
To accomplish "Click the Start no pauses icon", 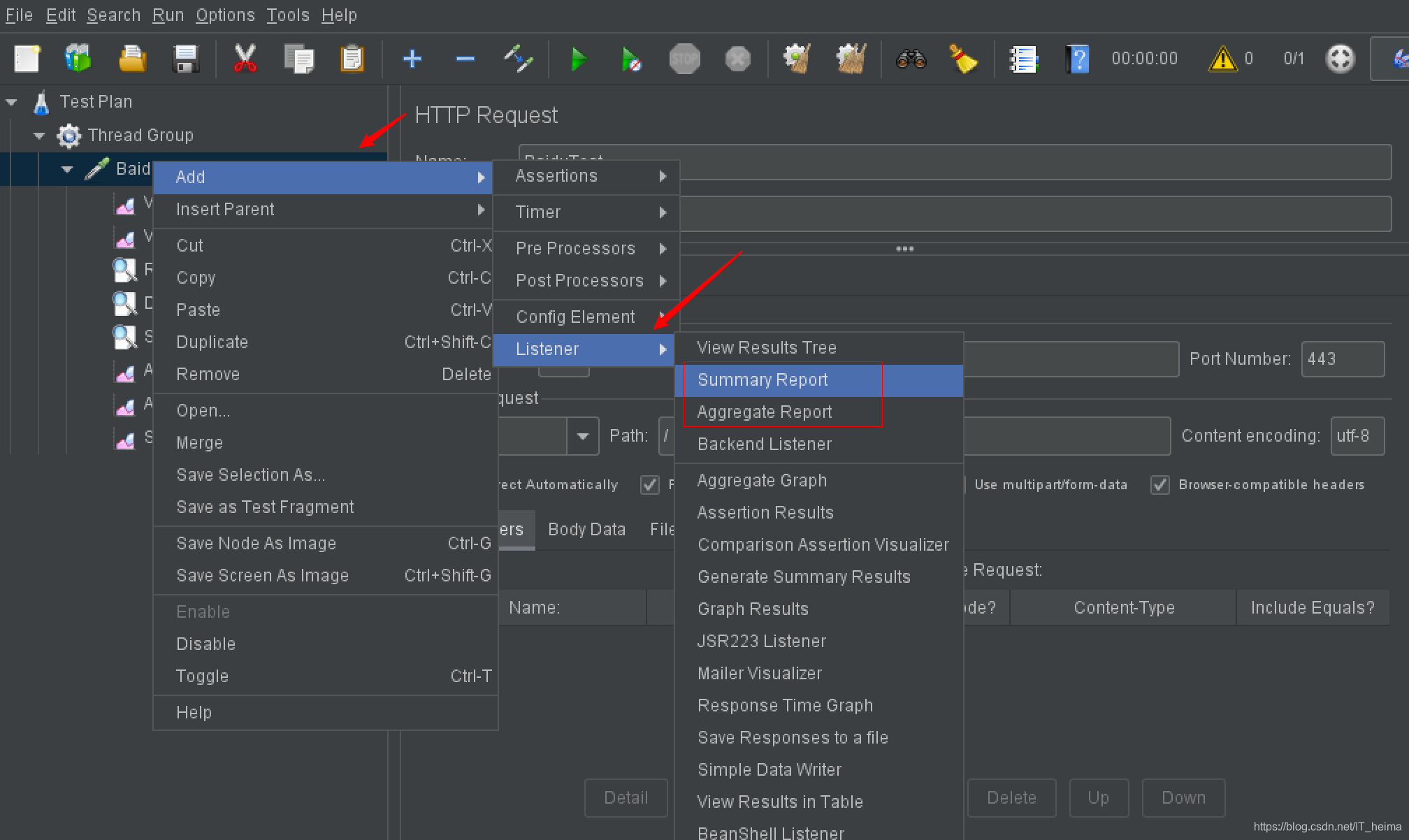I will click(631, 59).
